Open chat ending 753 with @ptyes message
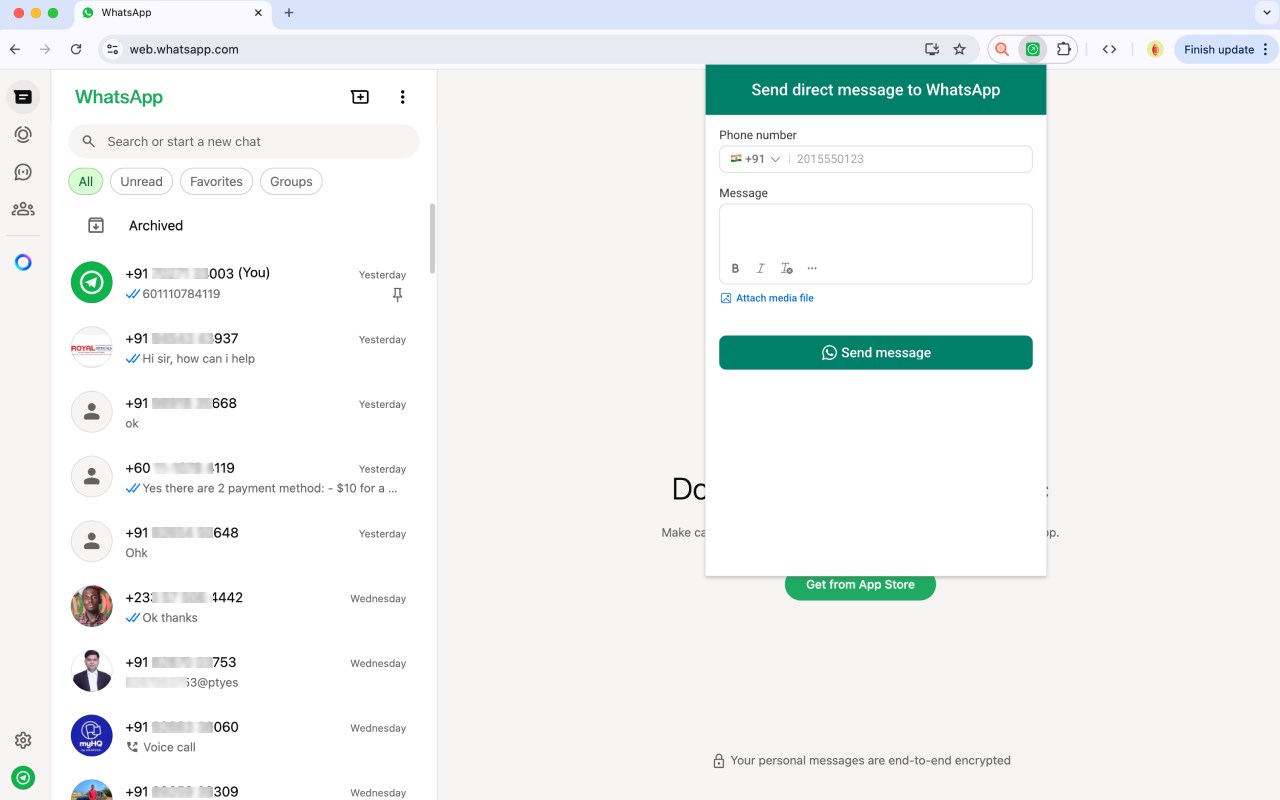This screenshot has height=800, width=1280. (244, 671)
